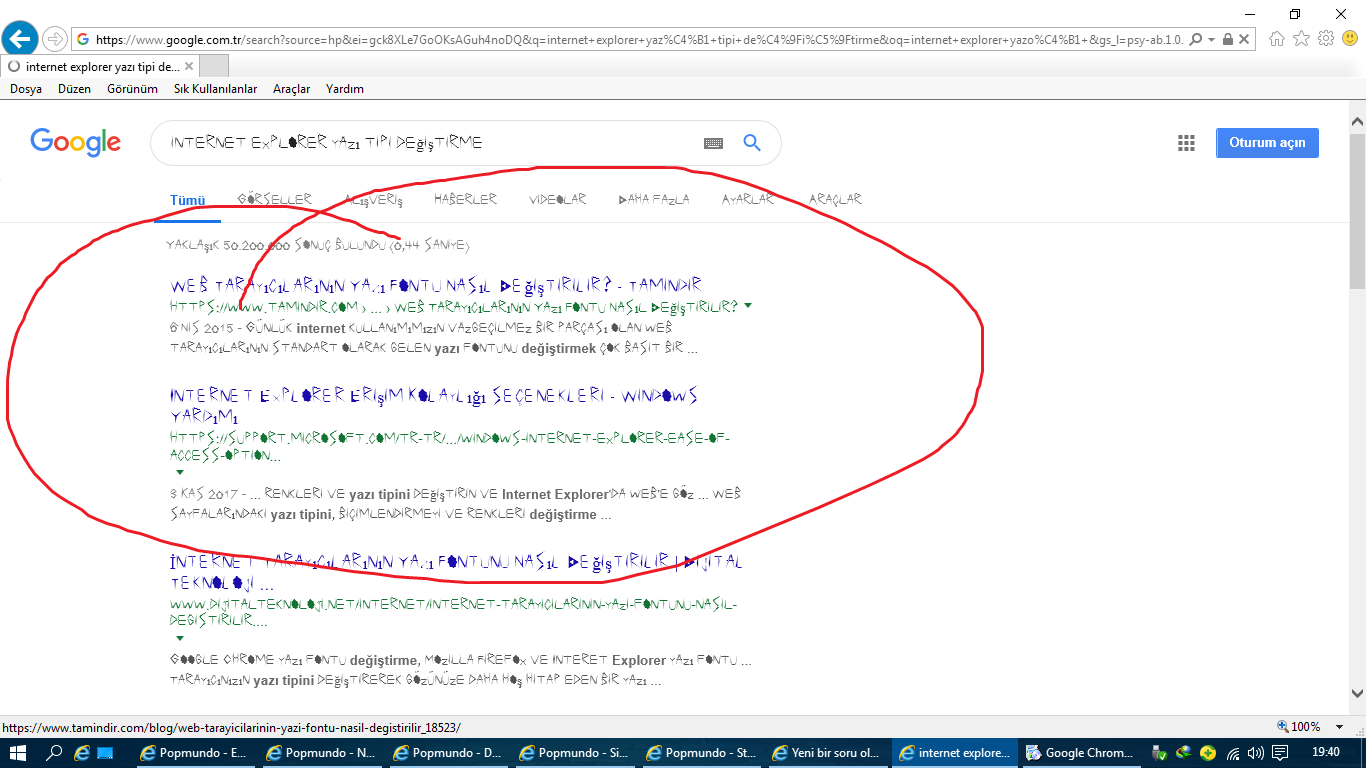Click the network wifi tray icon
Image resolution: width=1366 pixels, height=768 pixels.
tap(1234, 753)
